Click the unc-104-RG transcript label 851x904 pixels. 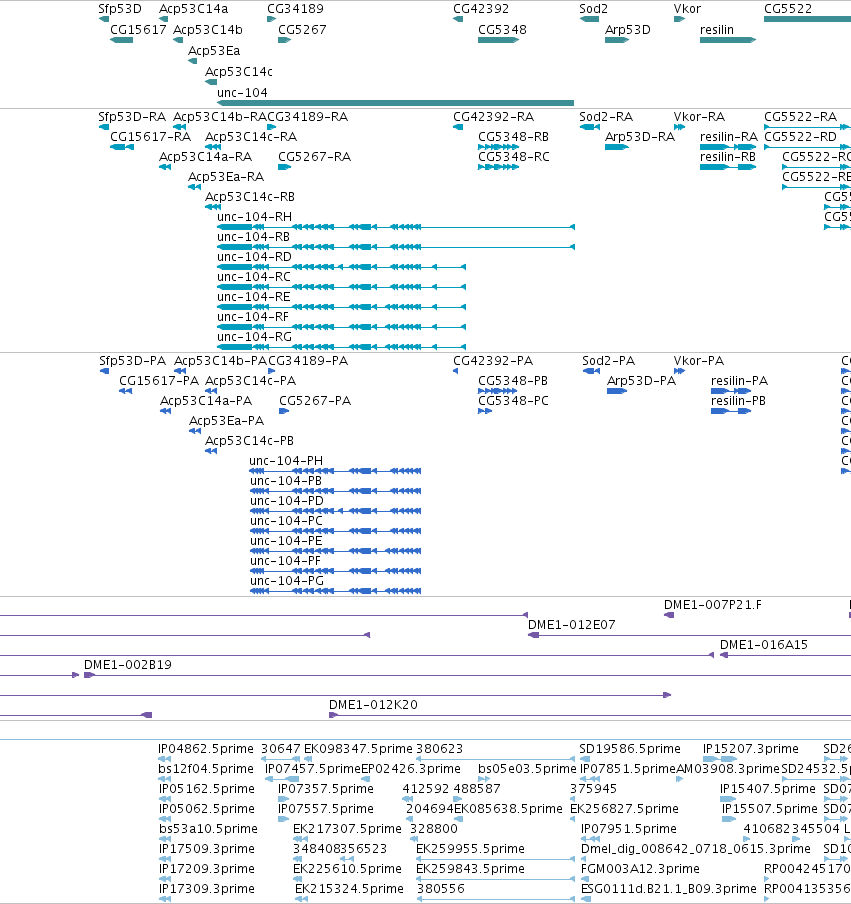(x=254, y=337)
